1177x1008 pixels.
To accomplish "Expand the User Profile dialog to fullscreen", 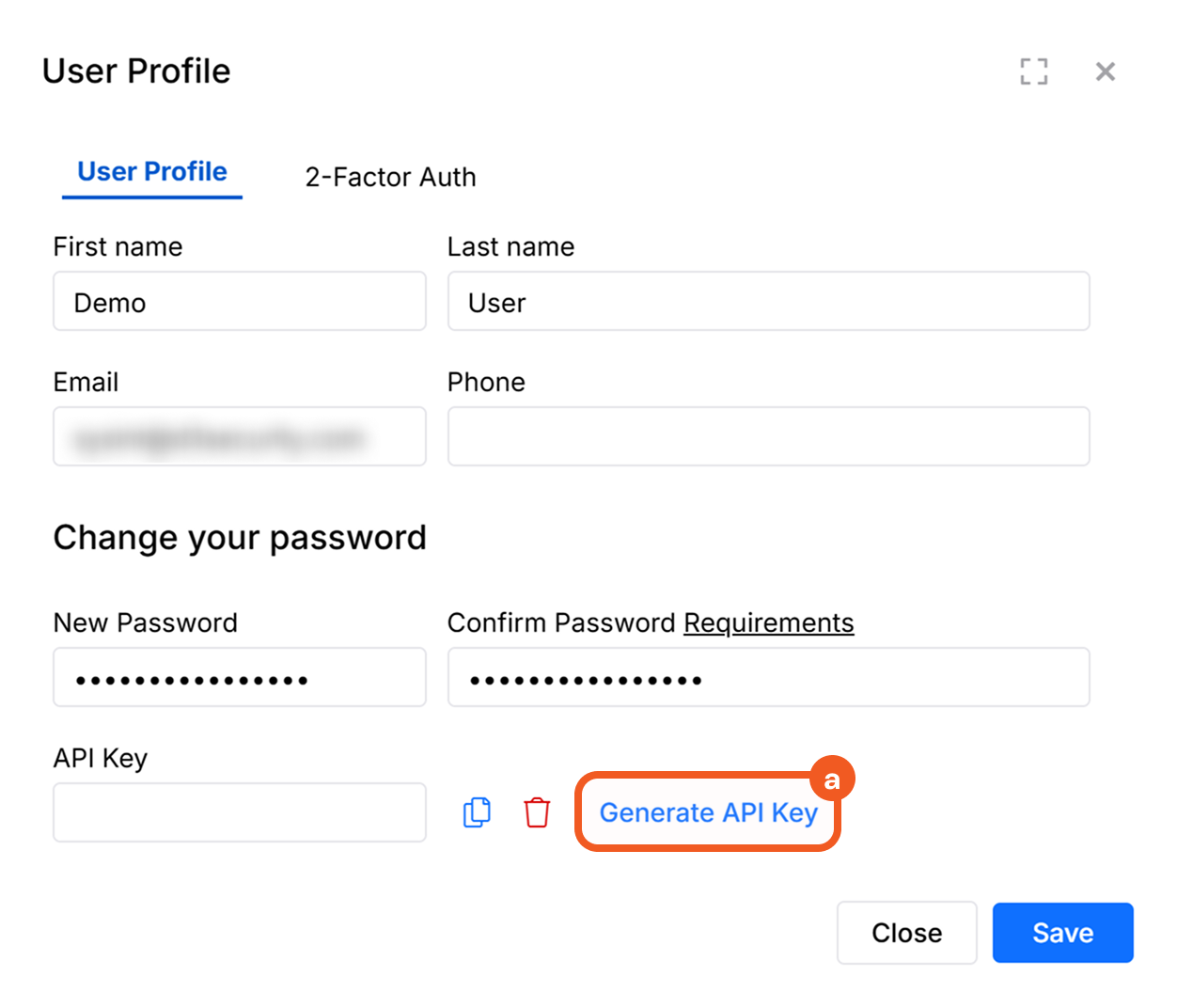I will pos(1034,71).
